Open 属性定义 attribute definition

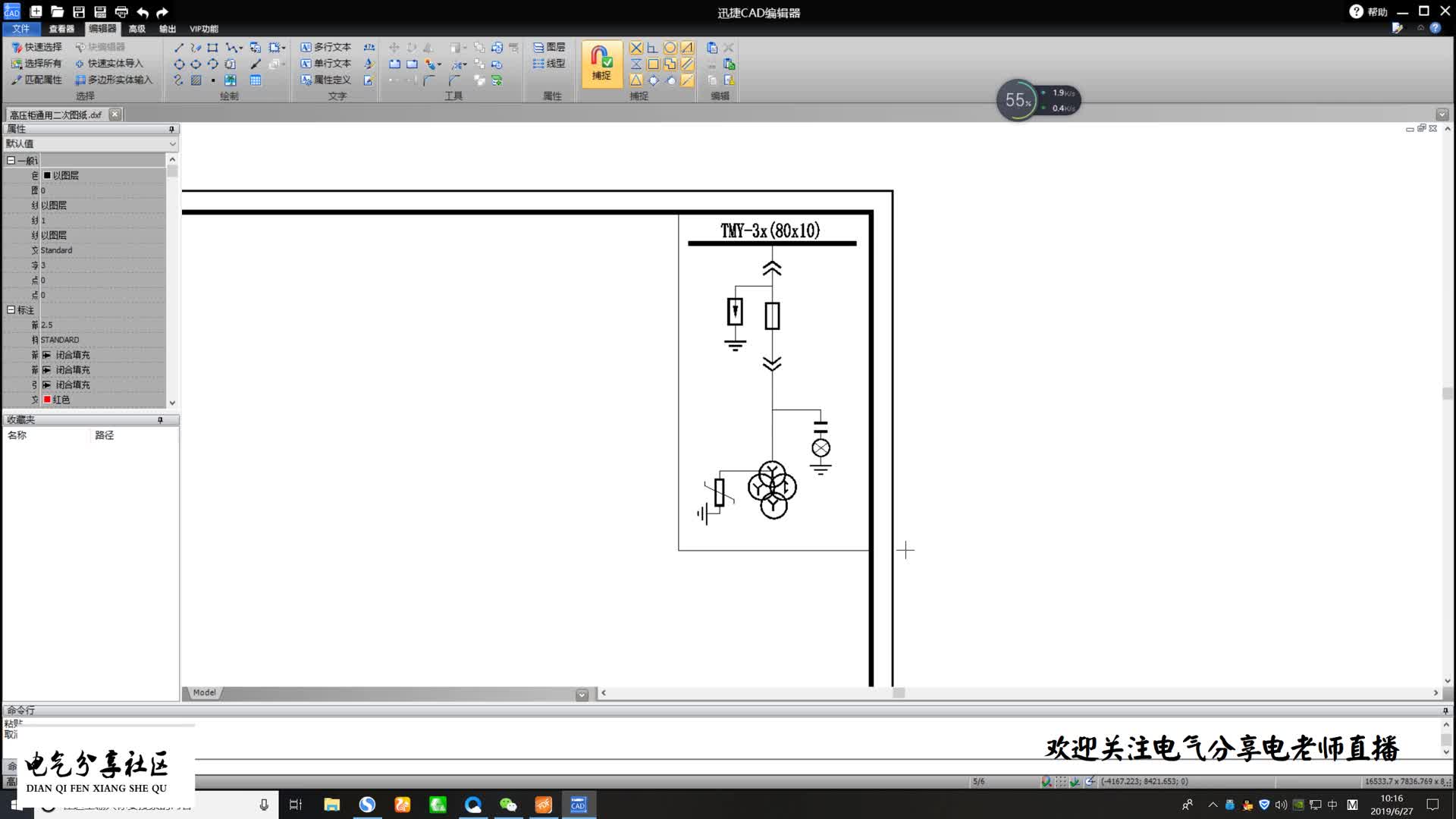(326, 80)
